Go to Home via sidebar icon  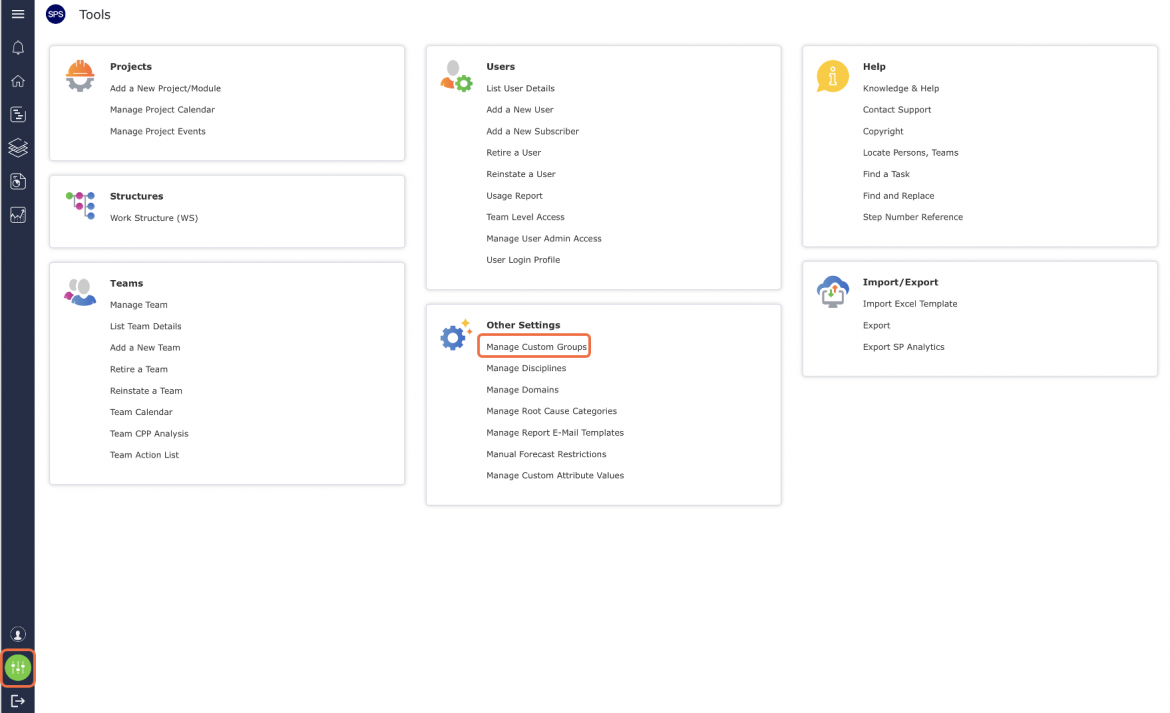18,81
